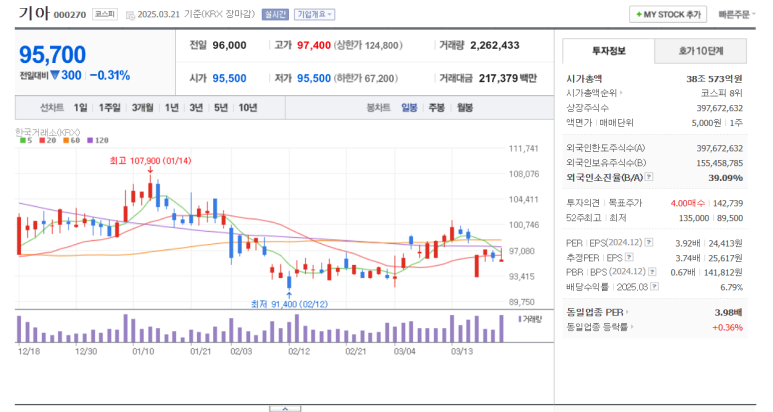Click the 외국인보유주식수(B) value 155,458,785
This screenshot has height=412, width=773.
click(720, 163)
